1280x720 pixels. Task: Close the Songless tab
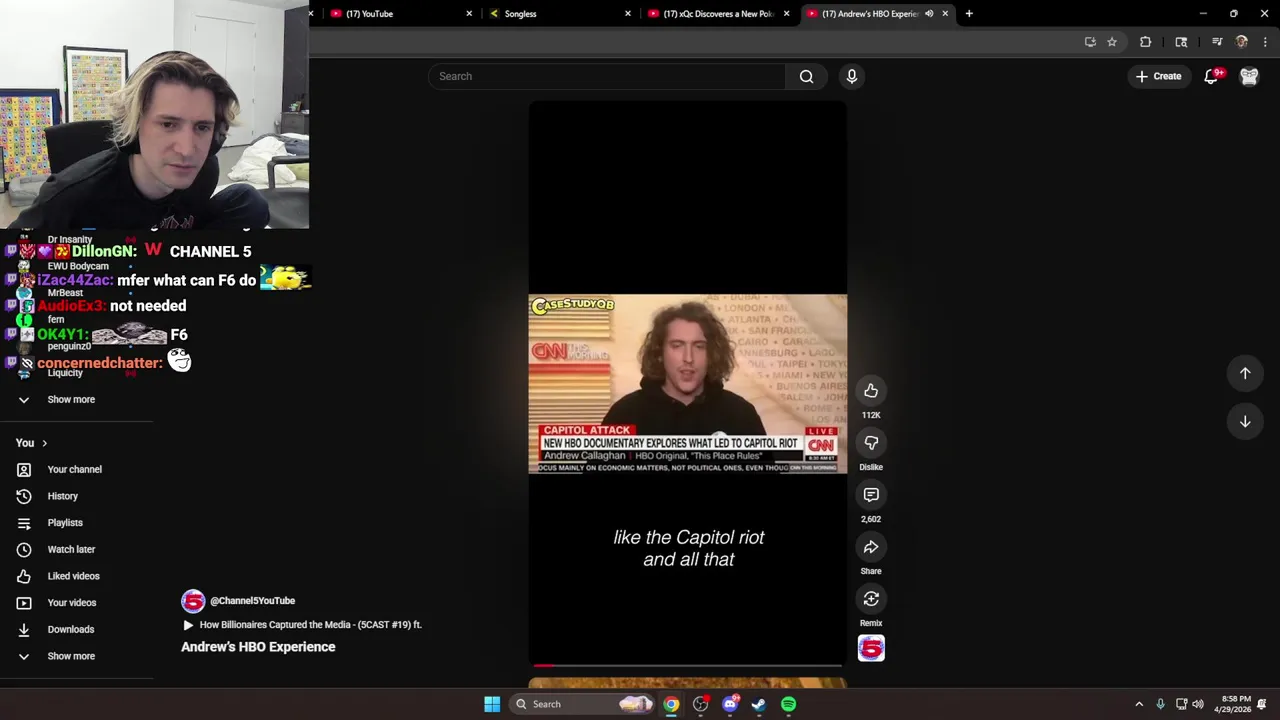pos(628,14)
